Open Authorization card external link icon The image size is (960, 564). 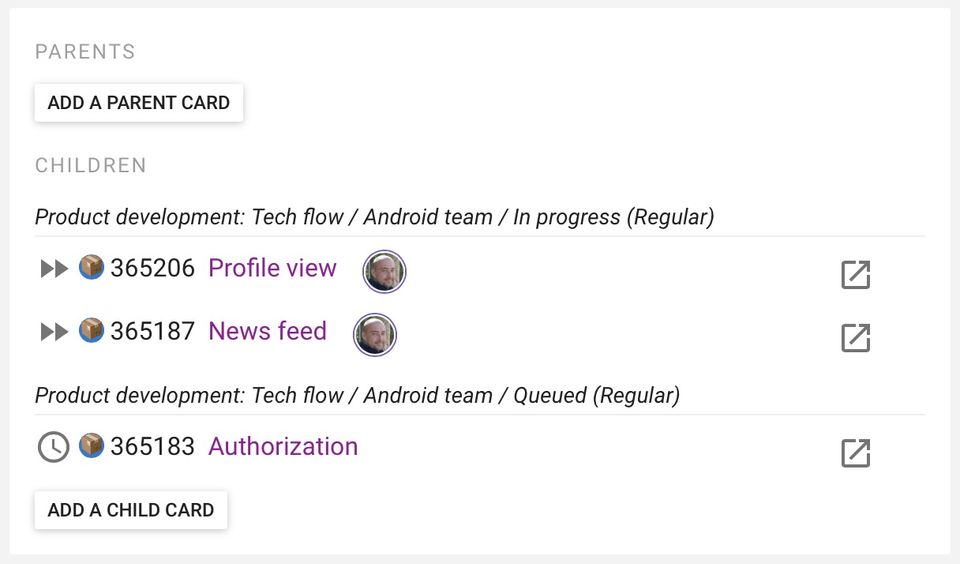[x=856, y=453]
